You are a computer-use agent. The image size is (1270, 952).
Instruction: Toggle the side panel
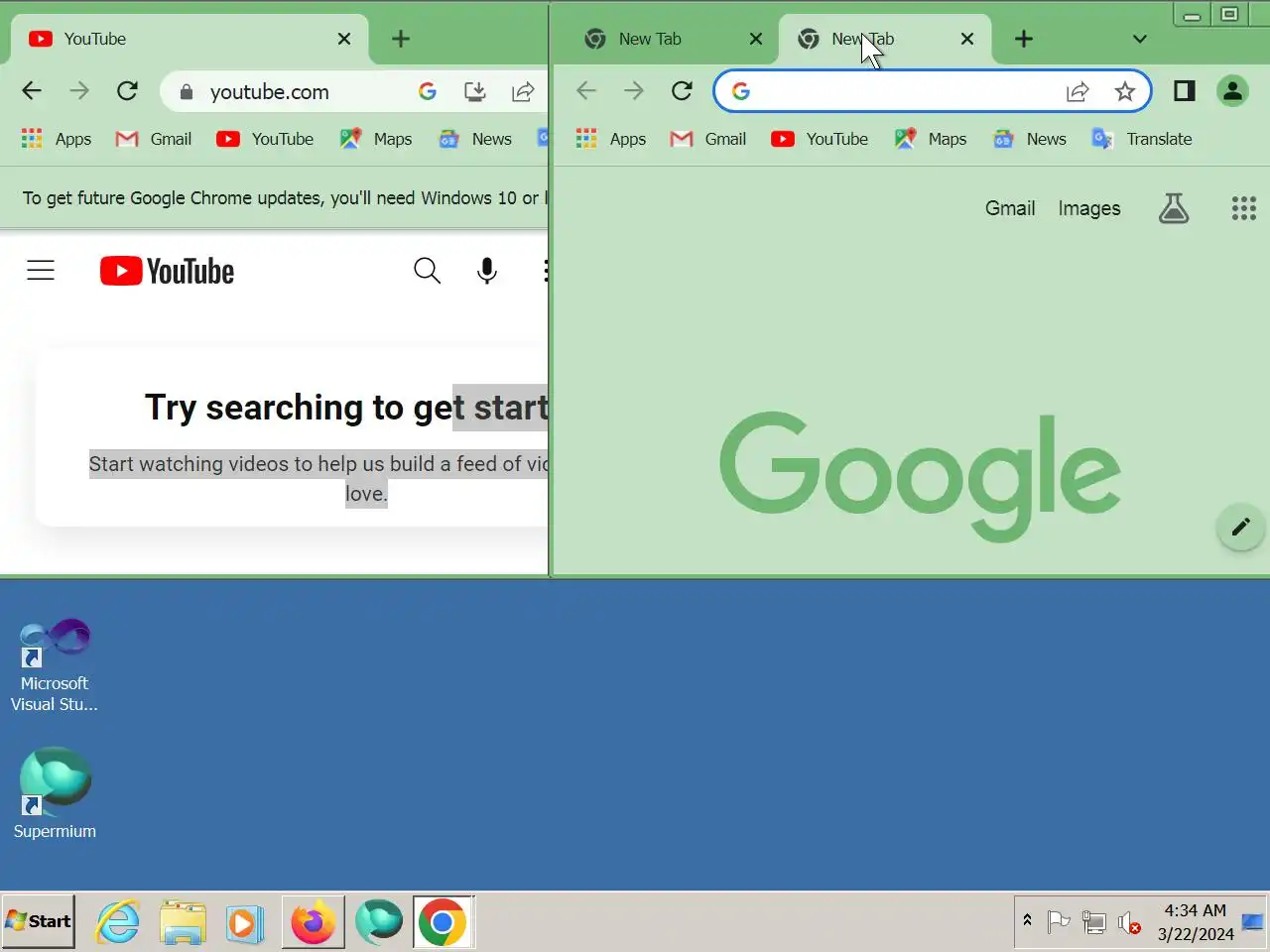point(1184,91)
